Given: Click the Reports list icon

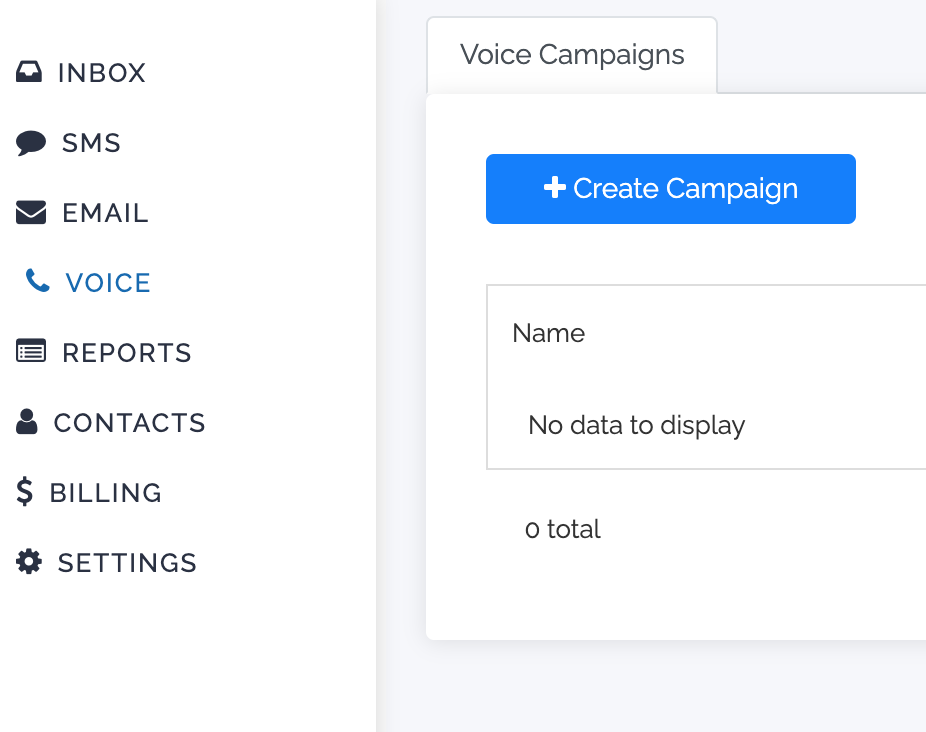Looking at the screenshot, I should [x=31, y=352].
